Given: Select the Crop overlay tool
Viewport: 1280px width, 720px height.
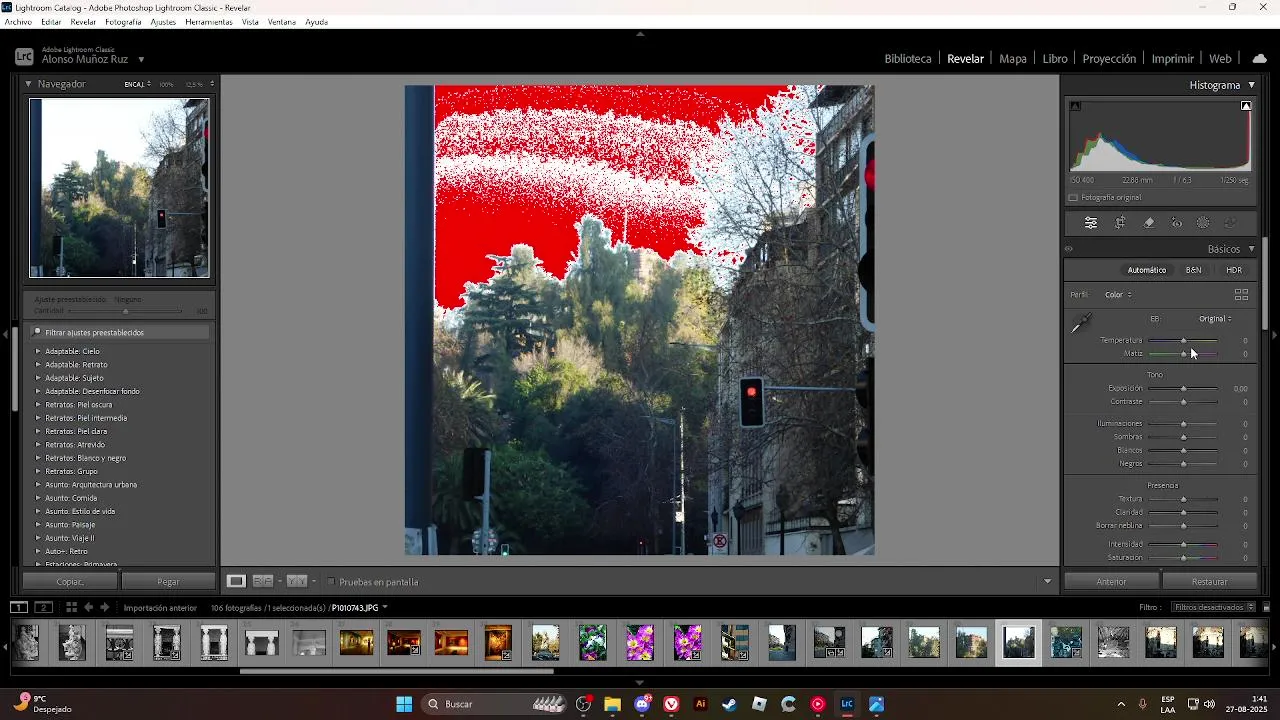Looking at the screenshot, I should (1121, 223).
